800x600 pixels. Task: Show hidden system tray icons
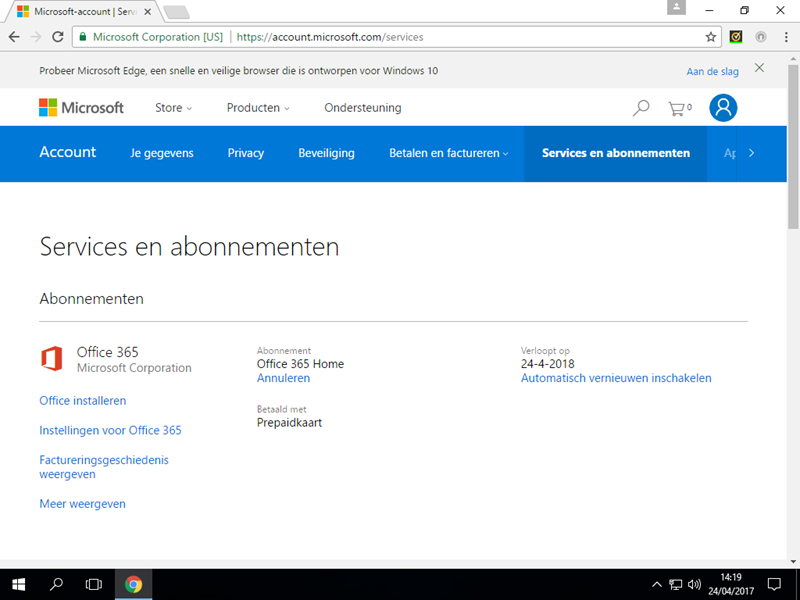657,585
